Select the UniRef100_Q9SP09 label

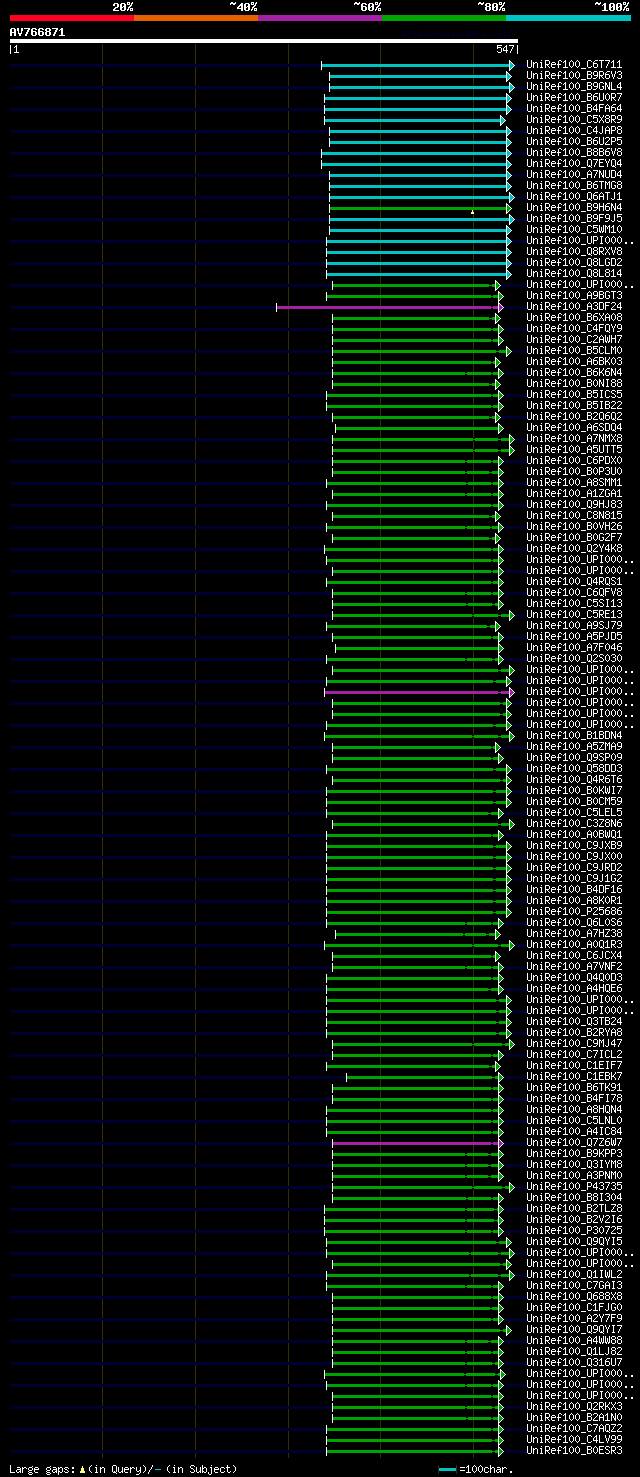point(574,758)
